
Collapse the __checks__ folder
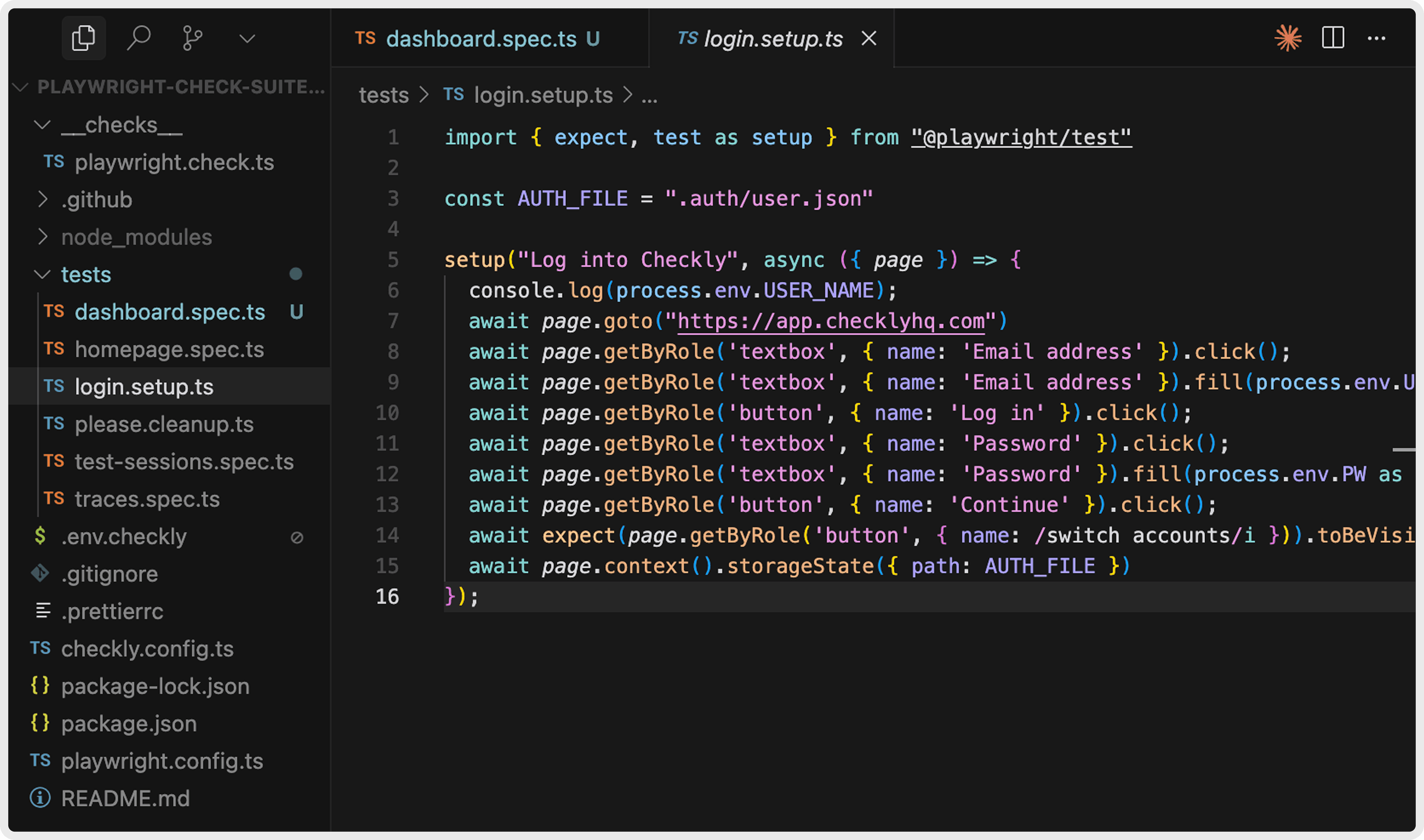tap(43, 125)
